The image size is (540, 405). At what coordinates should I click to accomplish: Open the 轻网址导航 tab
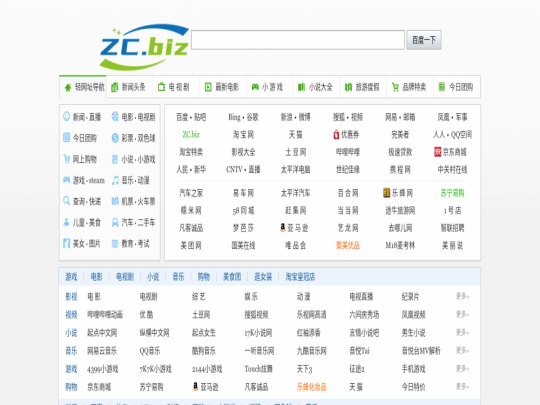tap(83, 87)
